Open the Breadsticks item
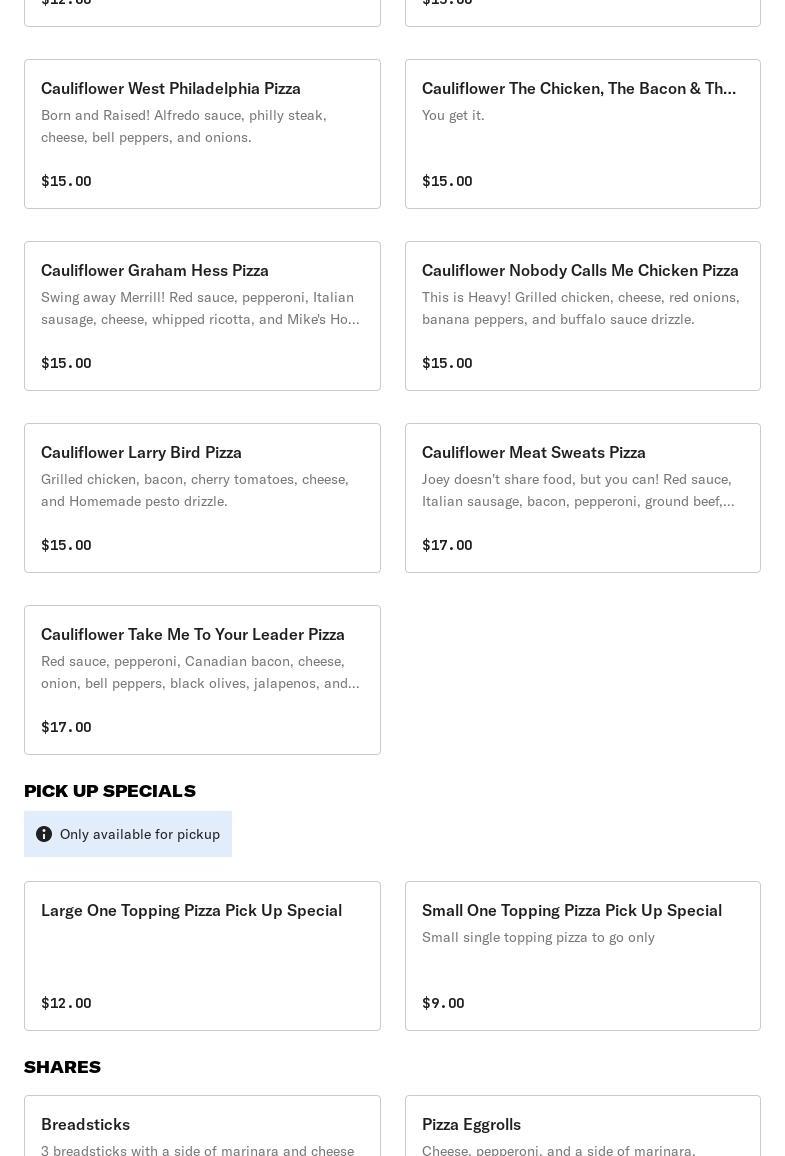Screen dimensions: 785x1156 202,1128
